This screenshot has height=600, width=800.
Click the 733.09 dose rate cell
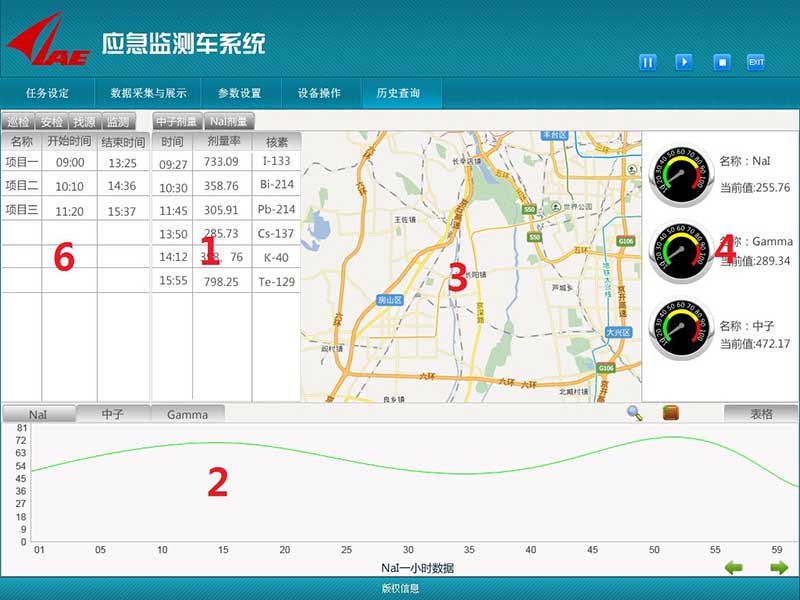(221, 162)
